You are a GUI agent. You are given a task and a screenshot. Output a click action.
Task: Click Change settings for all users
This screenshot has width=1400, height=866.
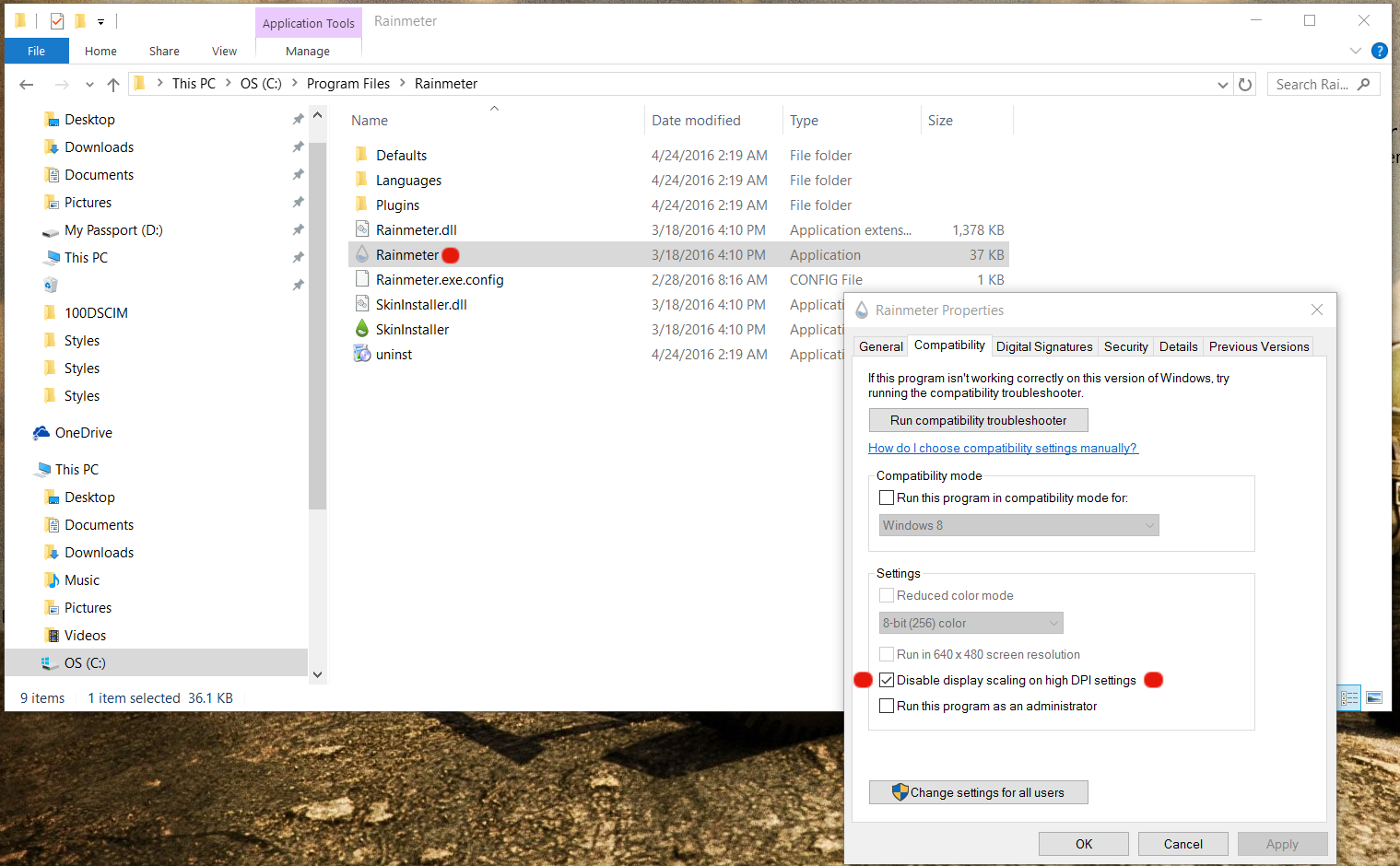978,792
